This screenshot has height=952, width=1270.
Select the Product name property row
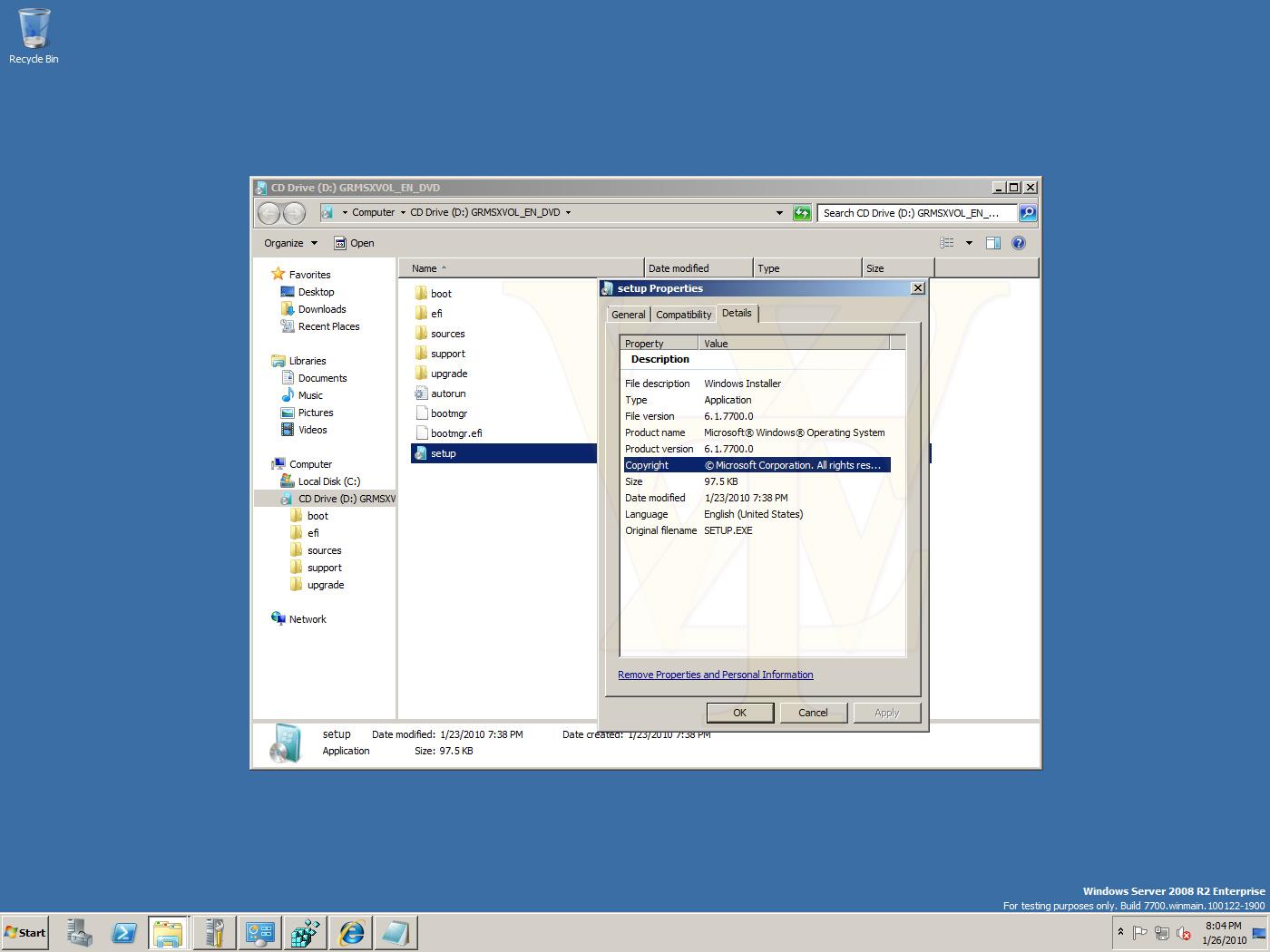click(757, 432)
